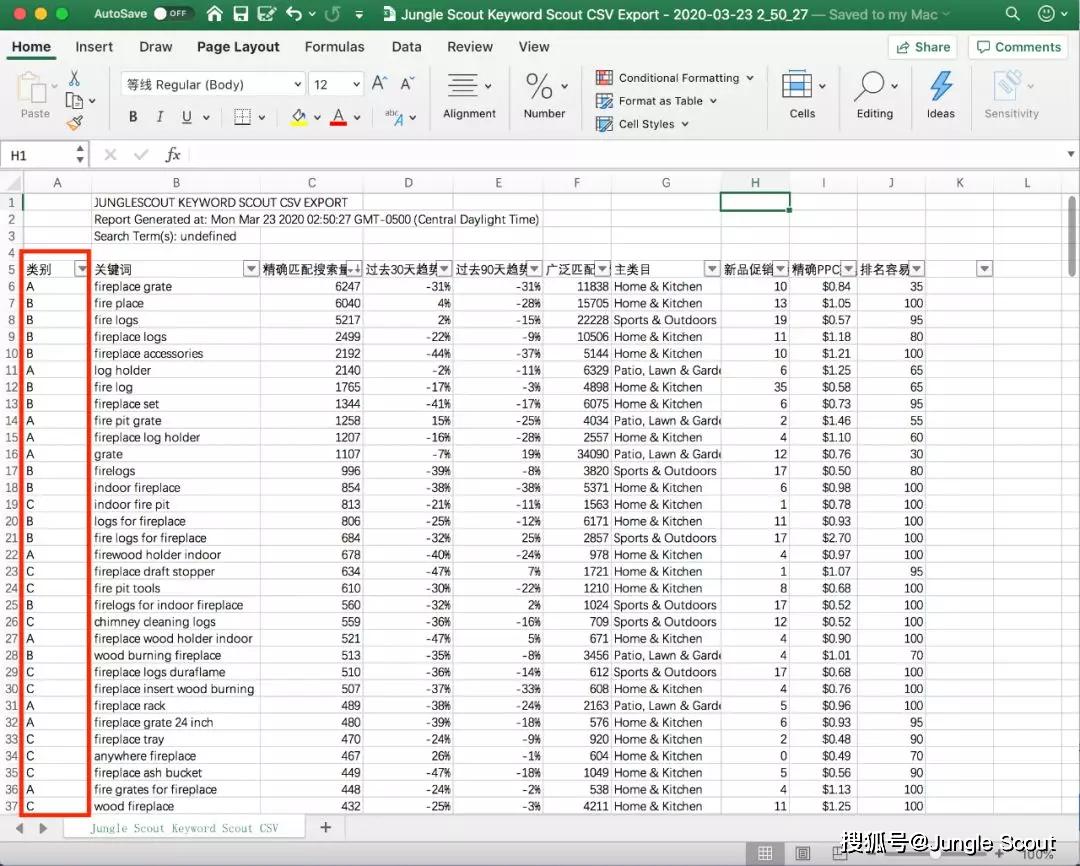Click the Copy icon
This screenshot has height=866, width=1080.
click(x=74, y=101)
